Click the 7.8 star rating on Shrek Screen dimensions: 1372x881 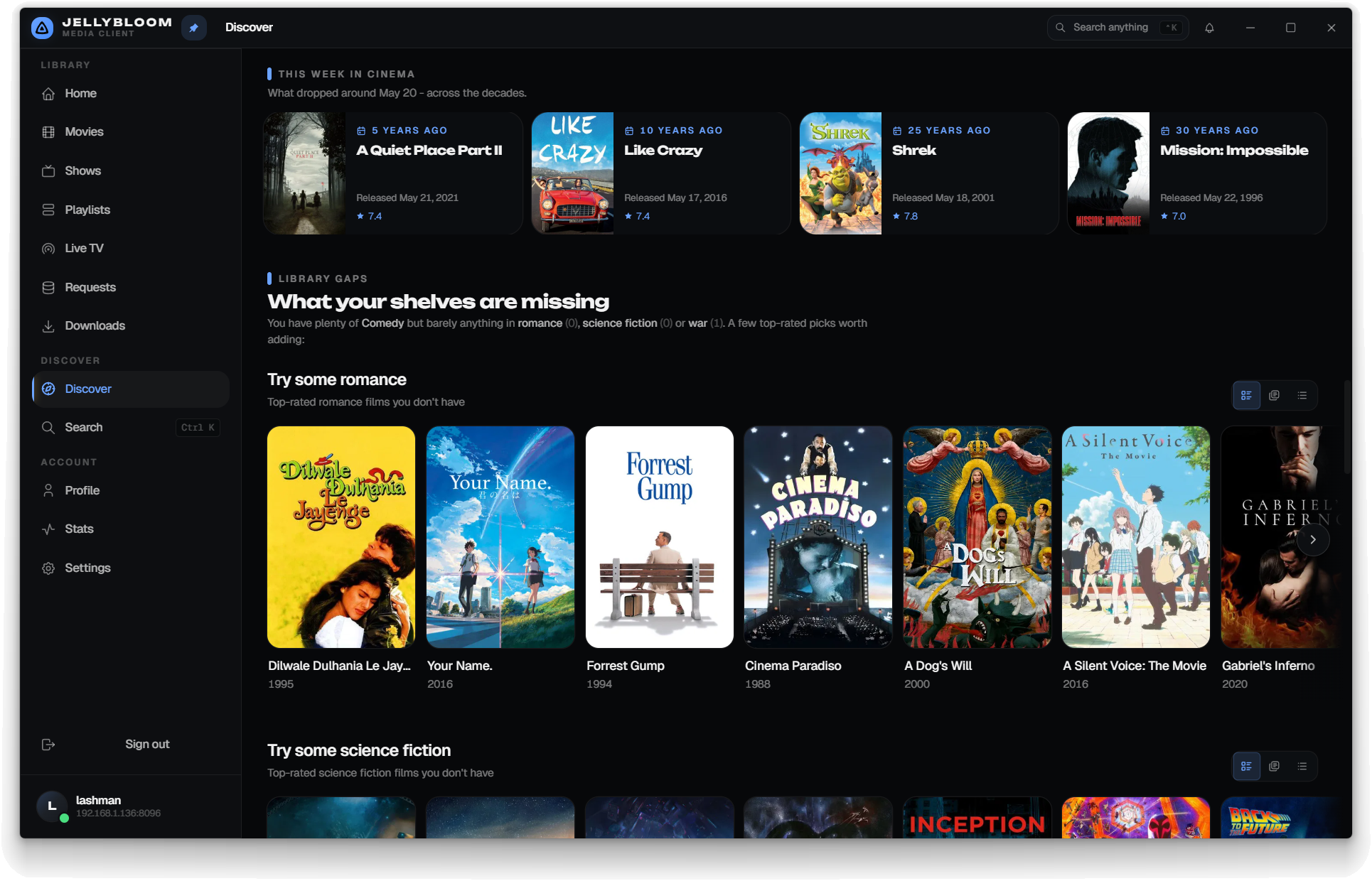click(x=905, y=216)
